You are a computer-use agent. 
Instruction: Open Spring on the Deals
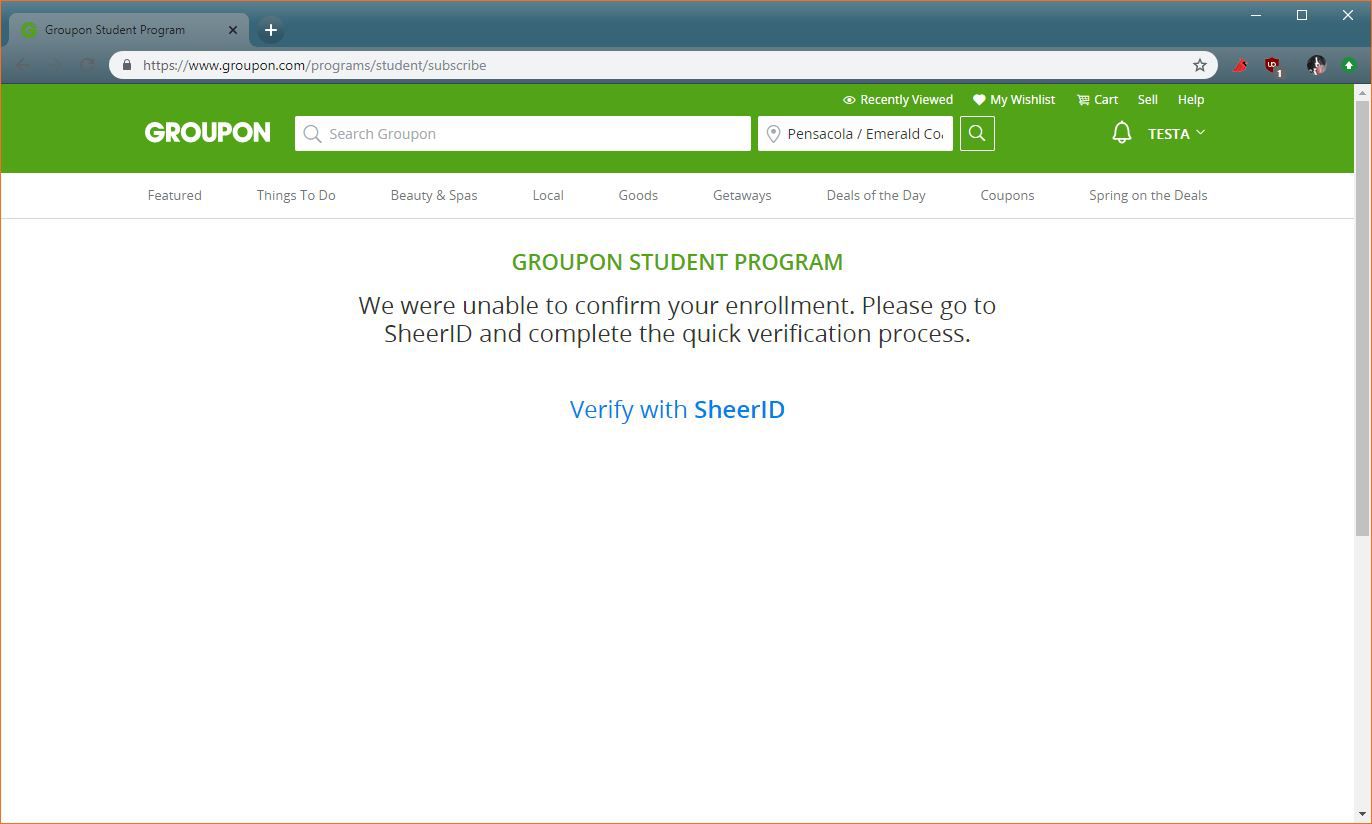(x=1148, y=195)
